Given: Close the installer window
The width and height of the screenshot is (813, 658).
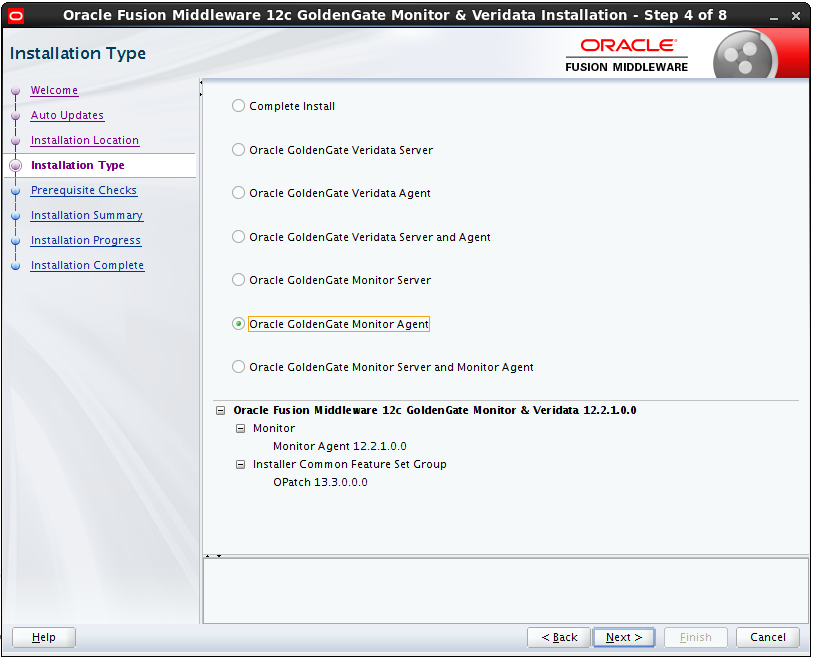Looking at the screenshot, I should click(x=796, y=17).
